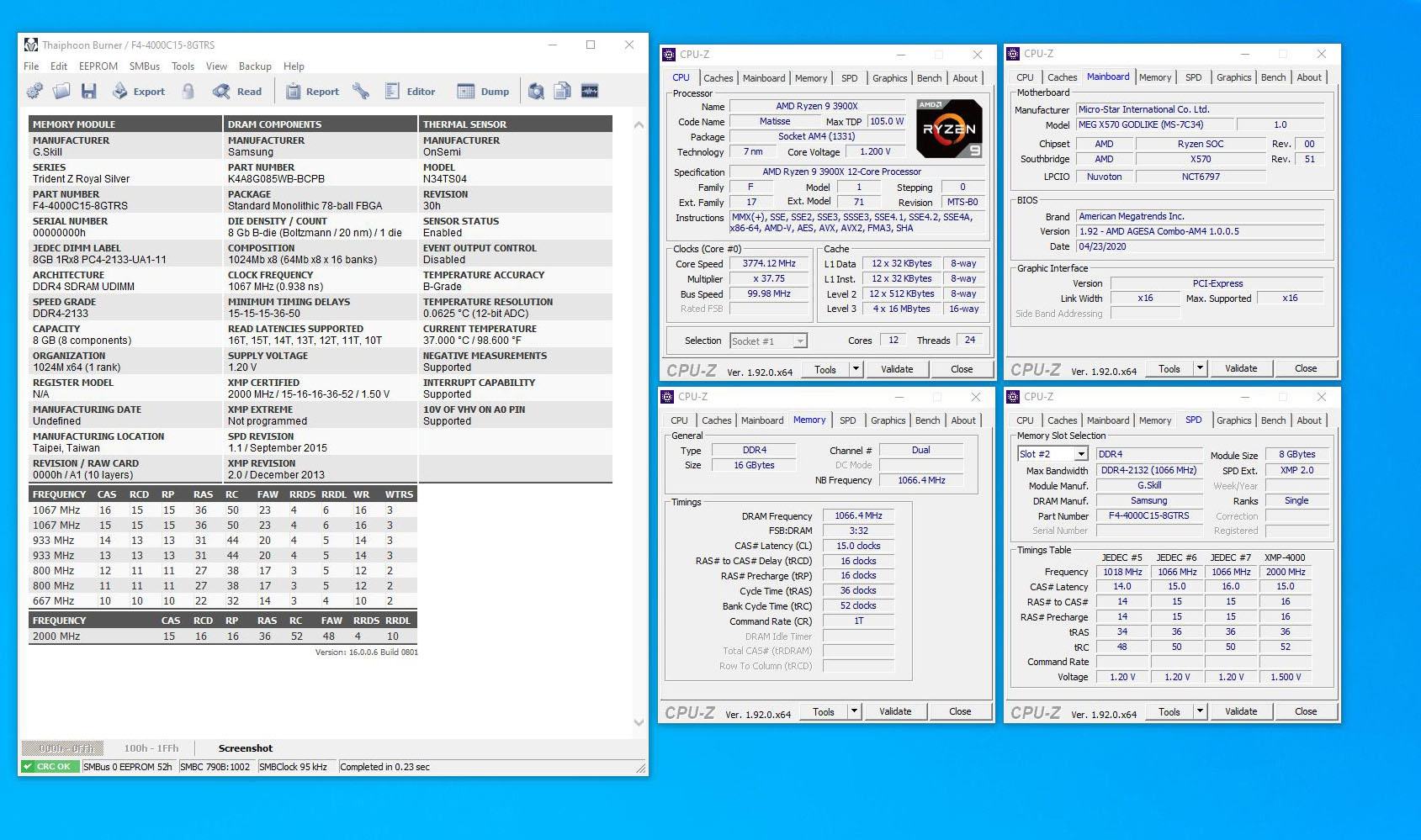Image resolution: width=1421 pixels, height=840 pixels.
Task: Click the scroll down arrow in Thaiphoon report
Action: [x=639, y=722]
